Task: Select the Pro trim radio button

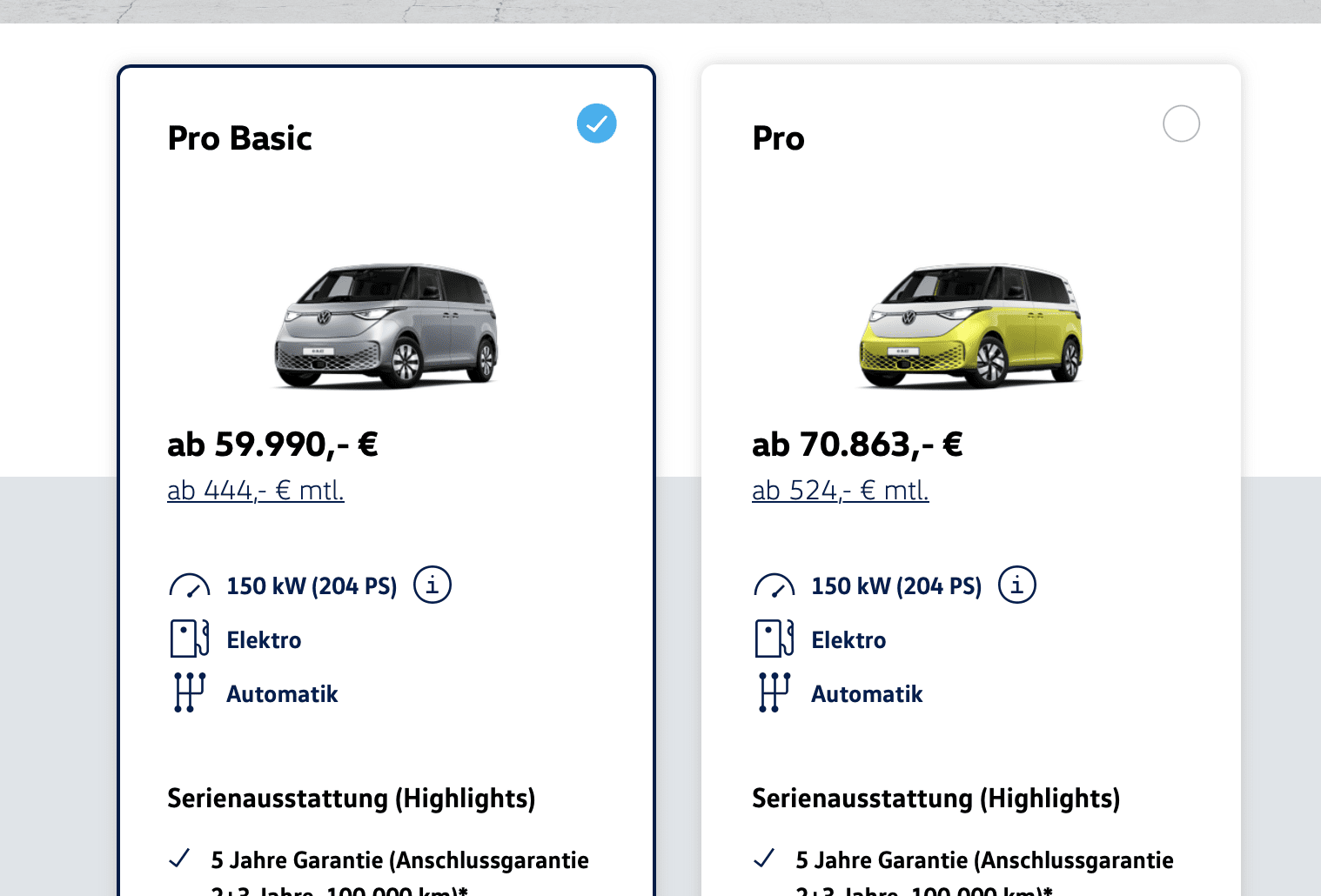Action: pos(1181,124)
